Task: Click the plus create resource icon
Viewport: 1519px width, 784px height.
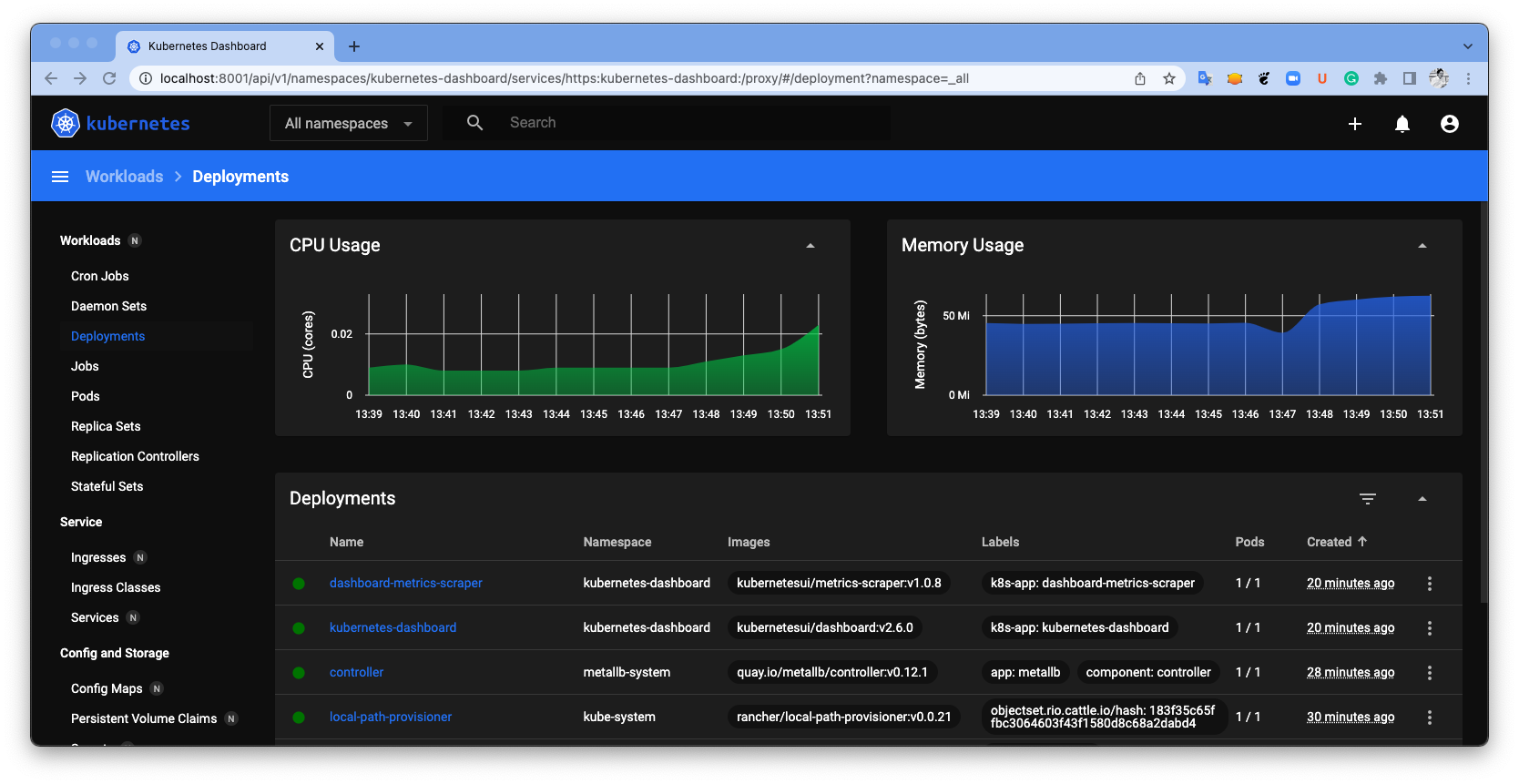Action: 1355,124
